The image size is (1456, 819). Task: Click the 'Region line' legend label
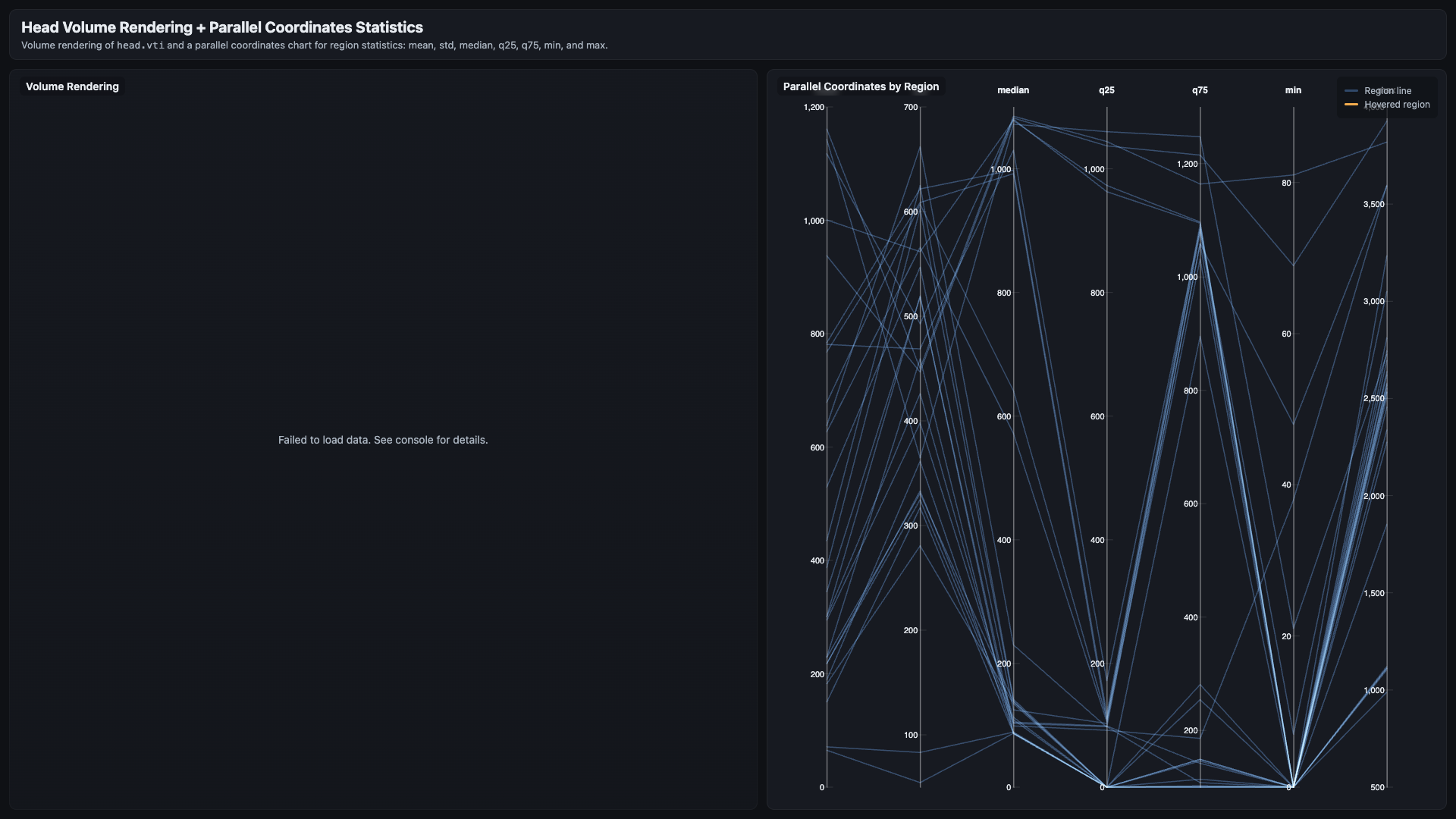point(1388,91)
